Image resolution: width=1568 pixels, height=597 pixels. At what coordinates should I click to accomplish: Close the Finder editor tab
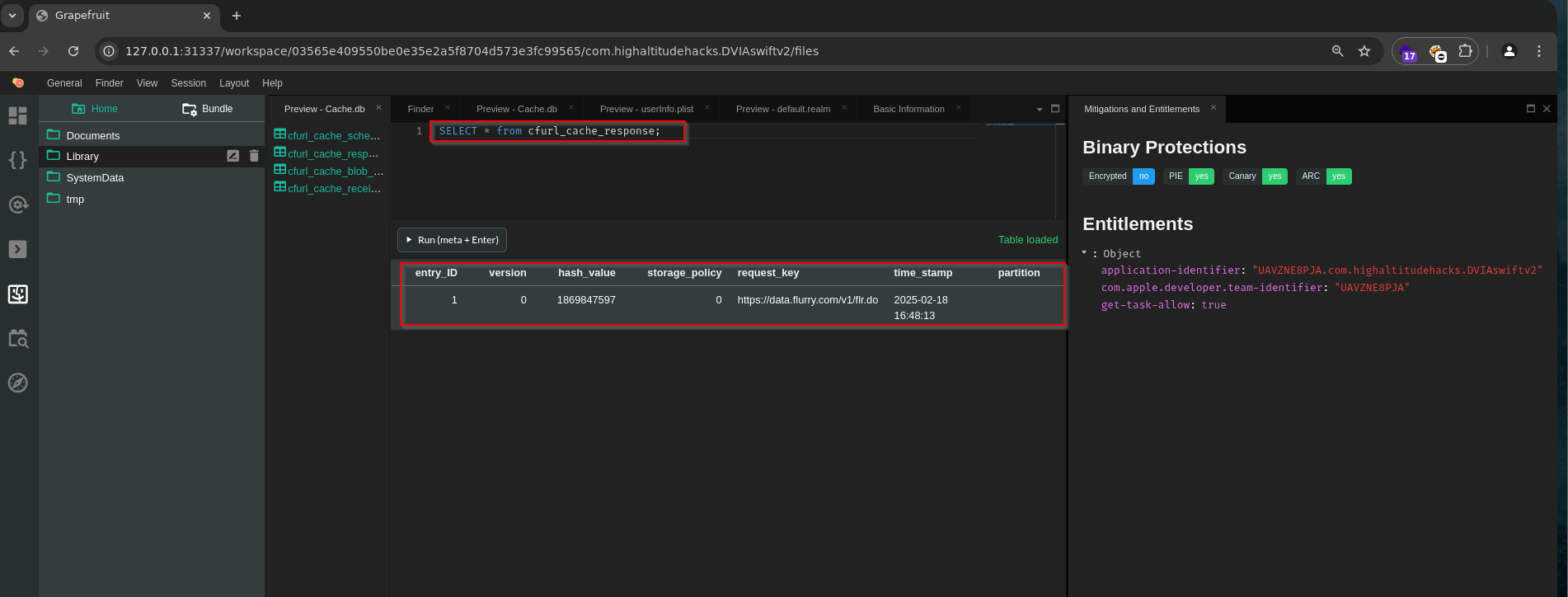(448, 108)
